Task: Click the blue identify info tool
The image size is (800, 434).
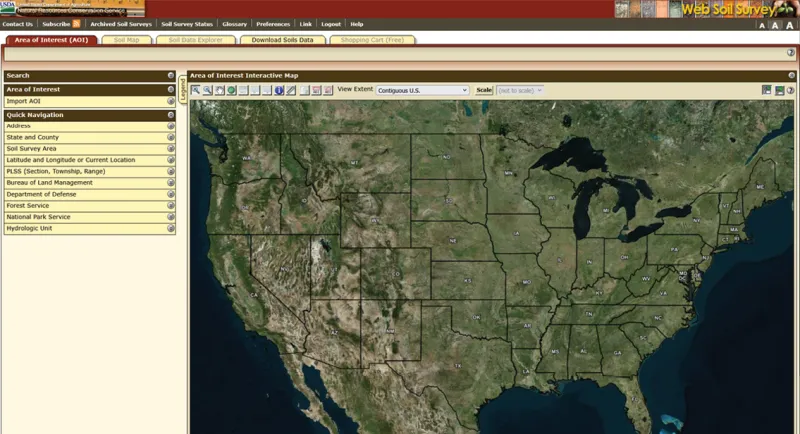Action: (279, 90)
